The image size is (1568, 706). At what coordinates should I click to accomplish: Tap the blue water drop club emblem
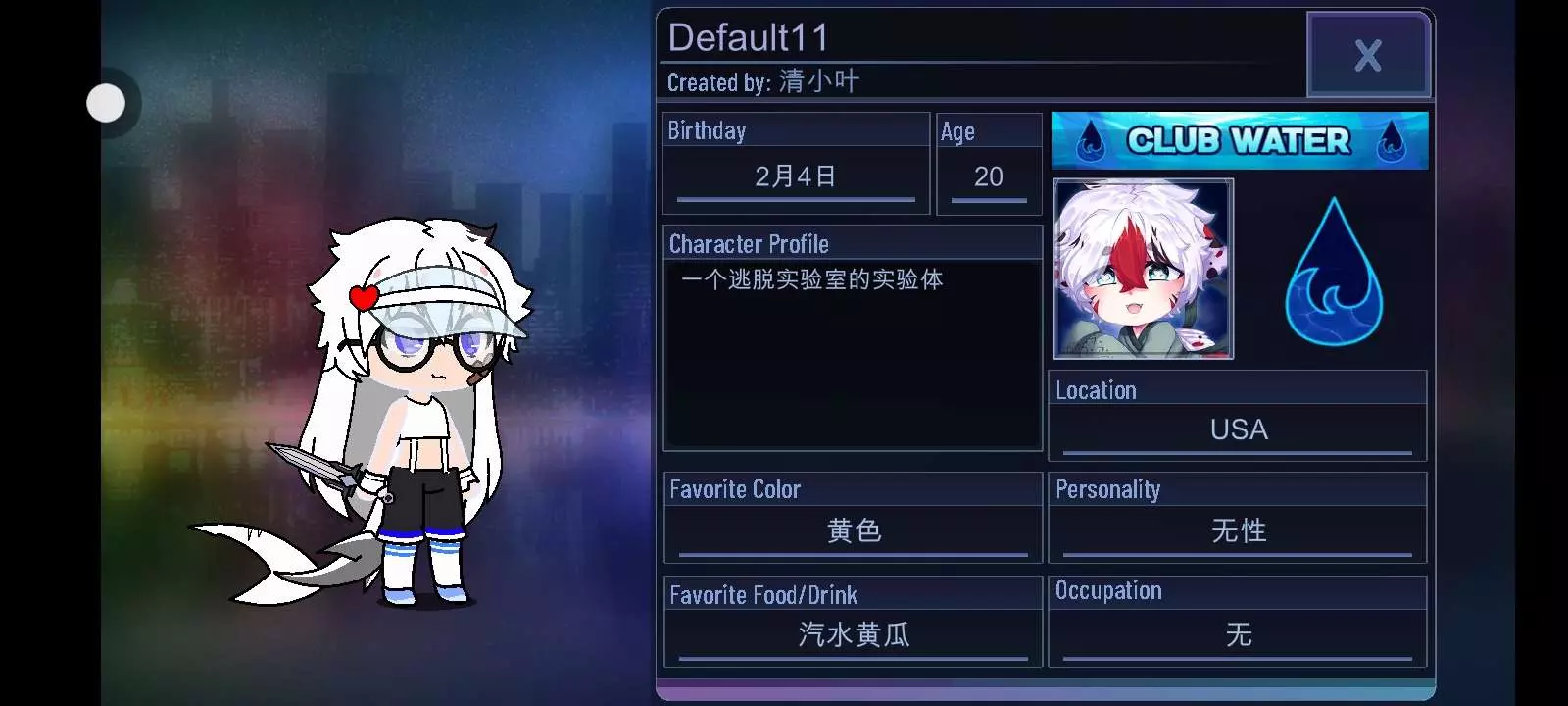coord(1334,272)
